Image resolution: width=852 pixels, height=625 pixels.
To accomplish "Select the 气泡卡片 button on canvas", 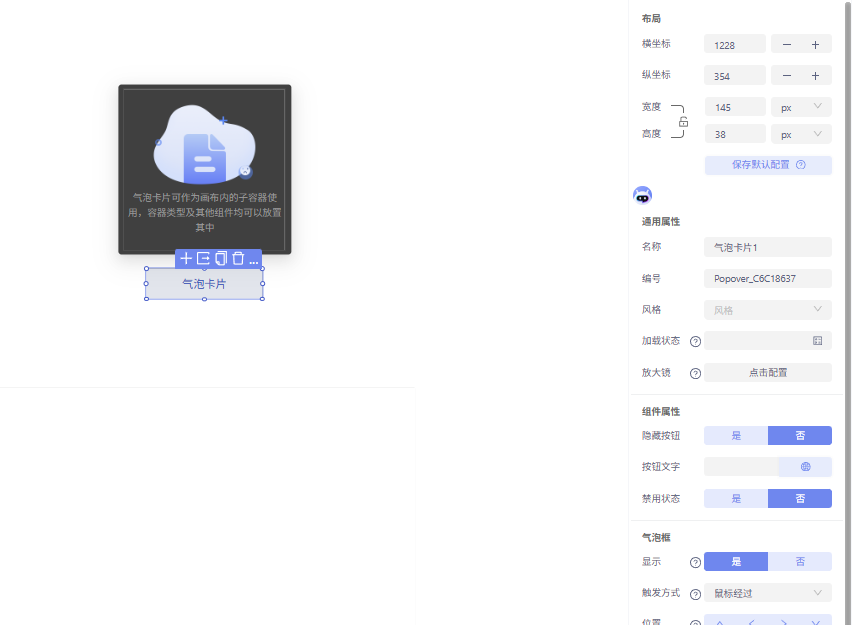I will pyautogui.click(x=204, y=284).
